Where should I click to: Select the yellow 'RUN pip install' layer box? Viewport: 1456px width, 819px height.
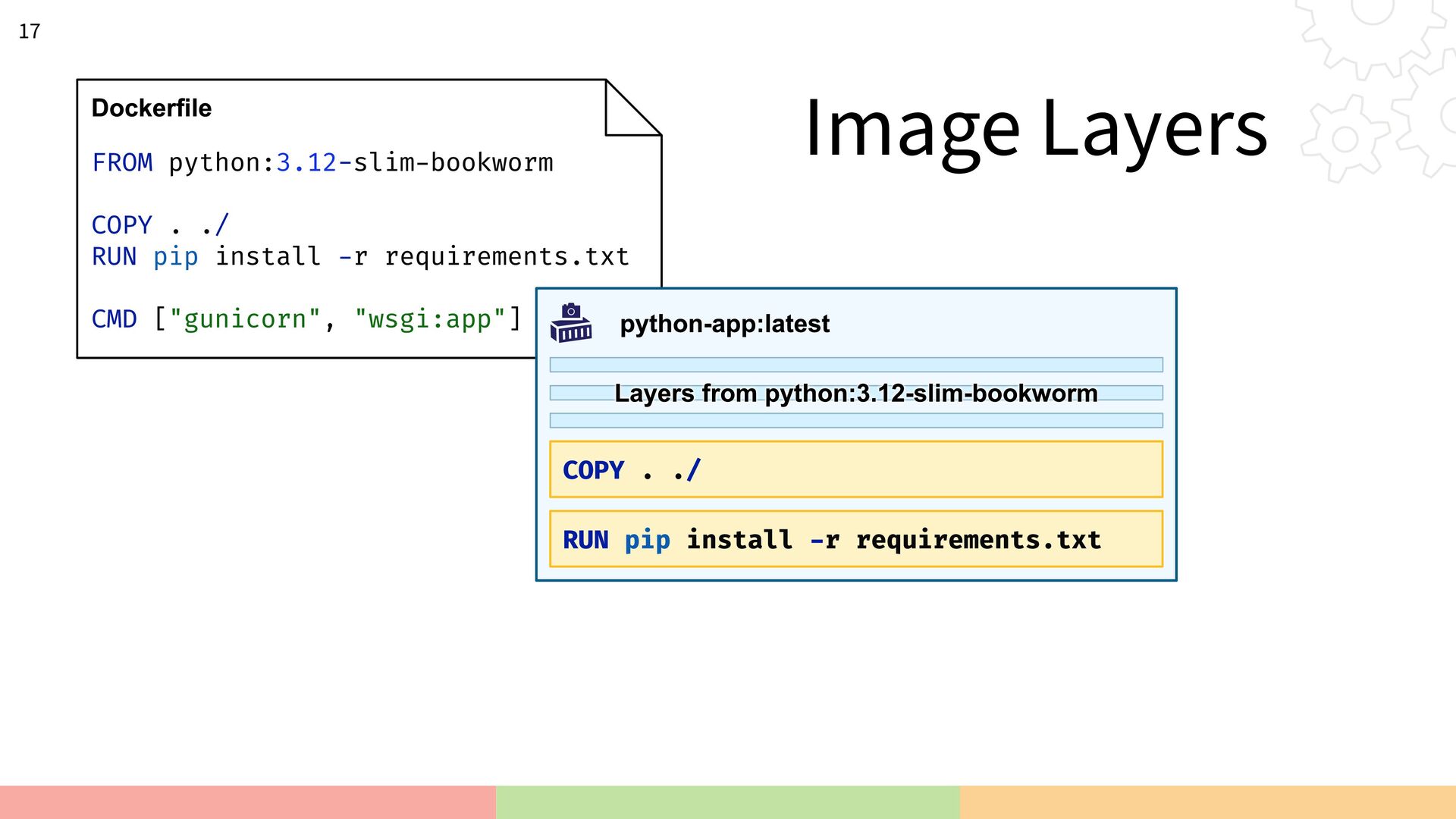tap(856, 539)
